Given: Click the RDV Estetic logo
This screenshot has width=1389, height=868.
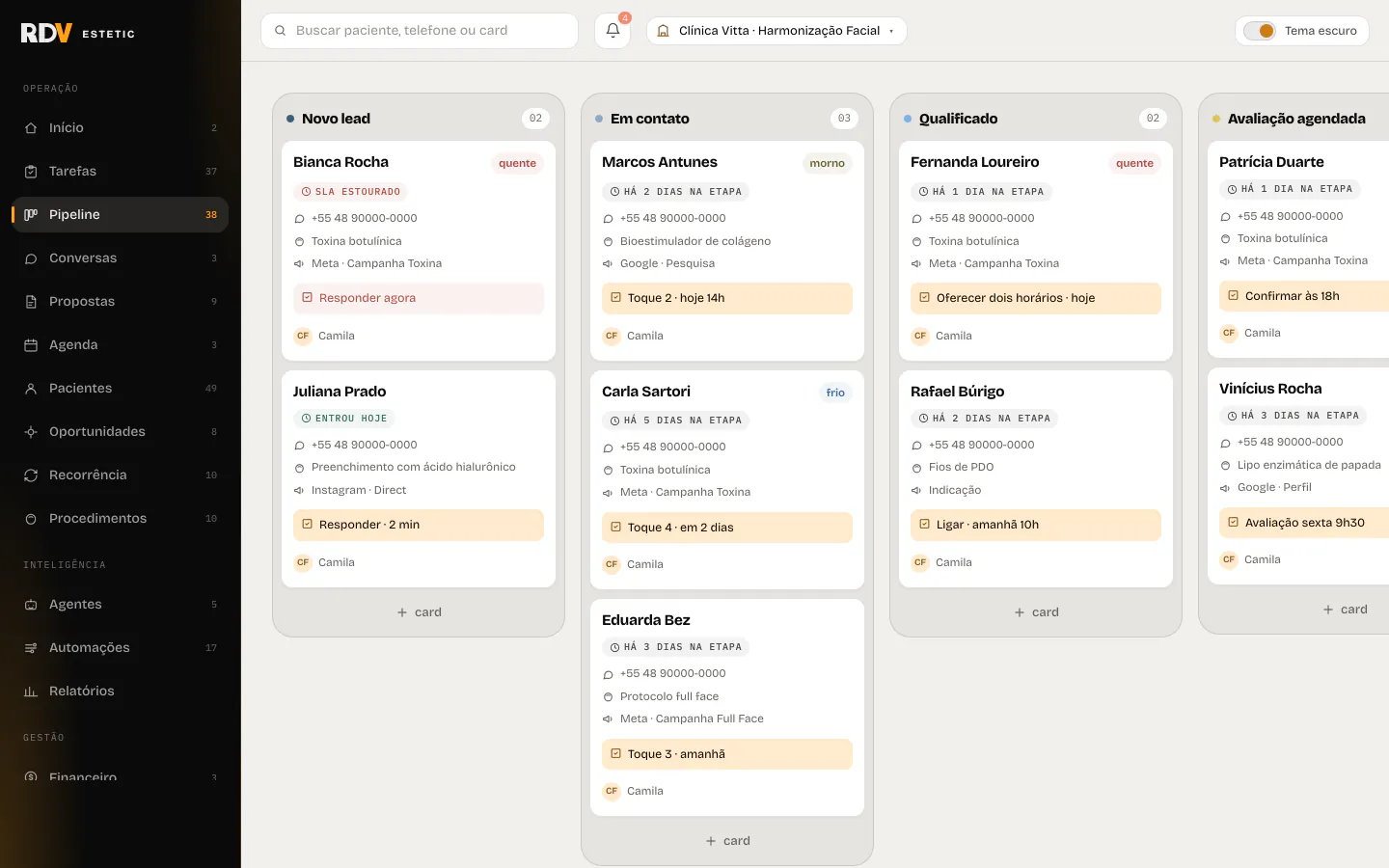Looking at the screenshot, I should point(78,33).
